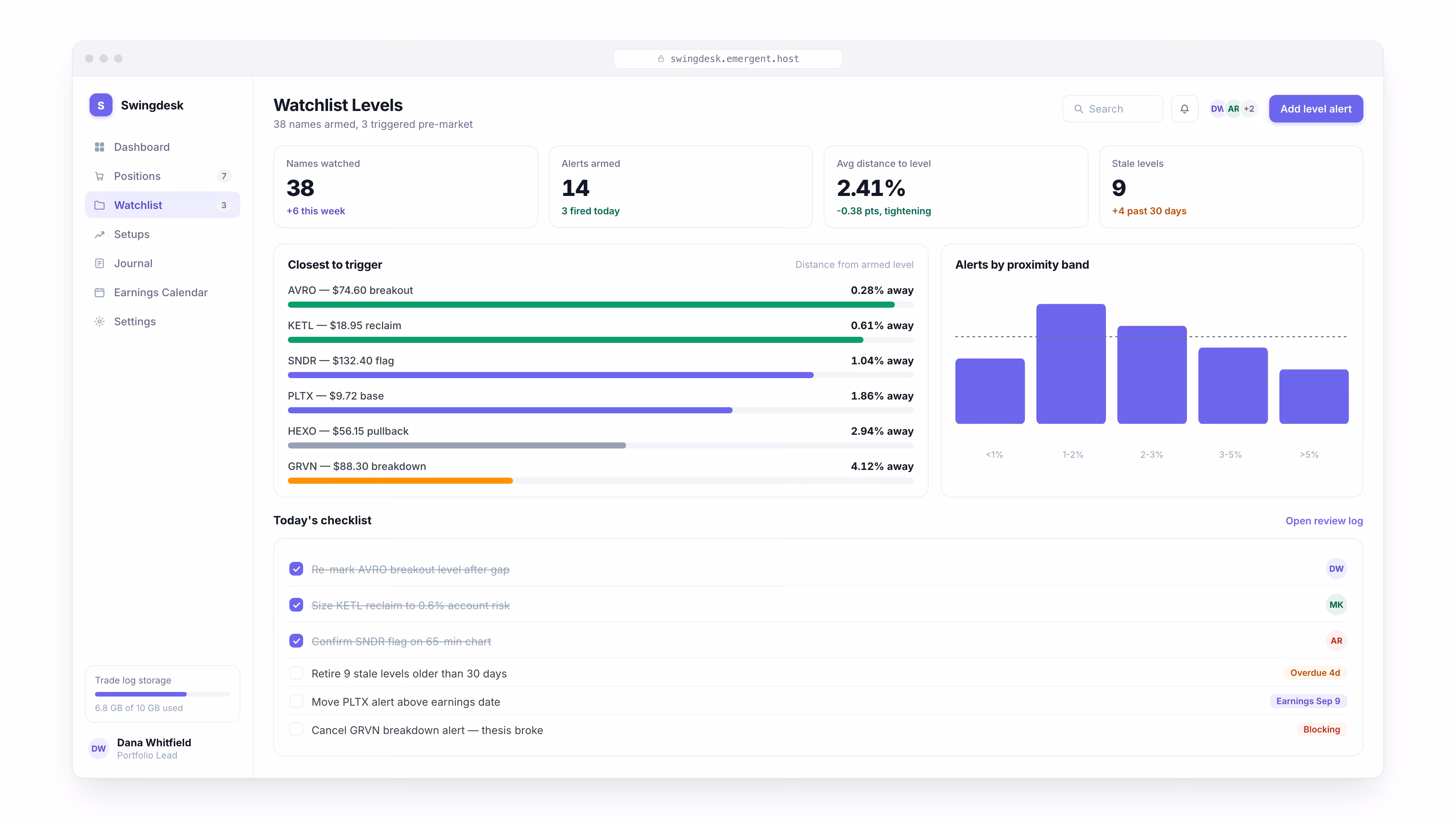Click the Avg distance to level card
The height and width of the screenshot is (819, 1456).
tap(956, 187)
